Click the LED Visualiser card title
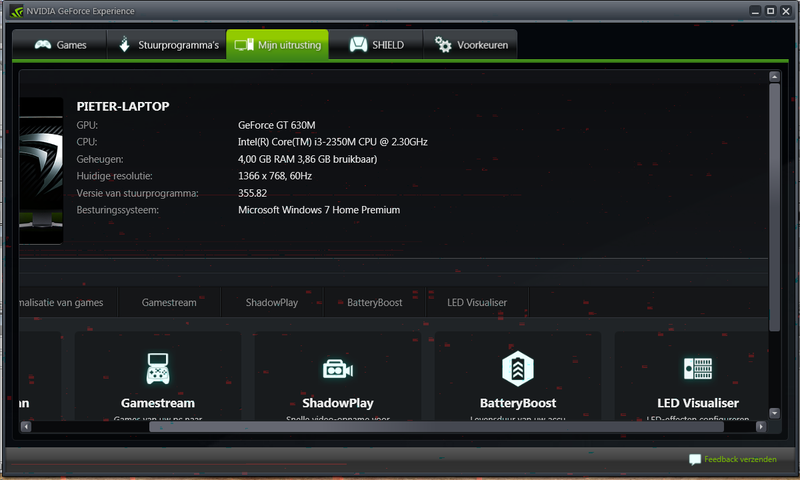800x480 pixels. pos(698,403)
